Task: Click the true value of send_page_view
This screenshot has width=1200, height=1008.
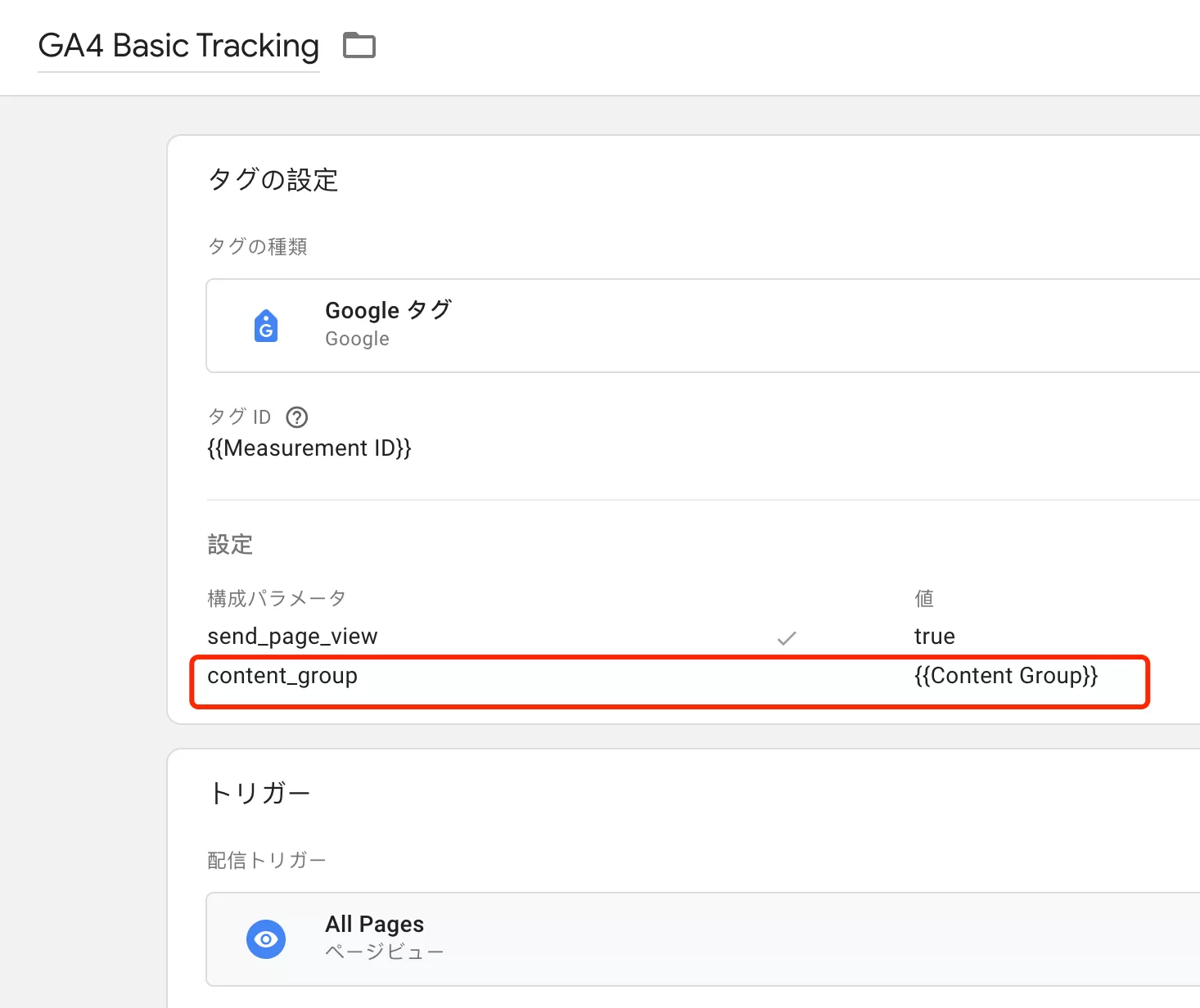Action: coord(935,637)
